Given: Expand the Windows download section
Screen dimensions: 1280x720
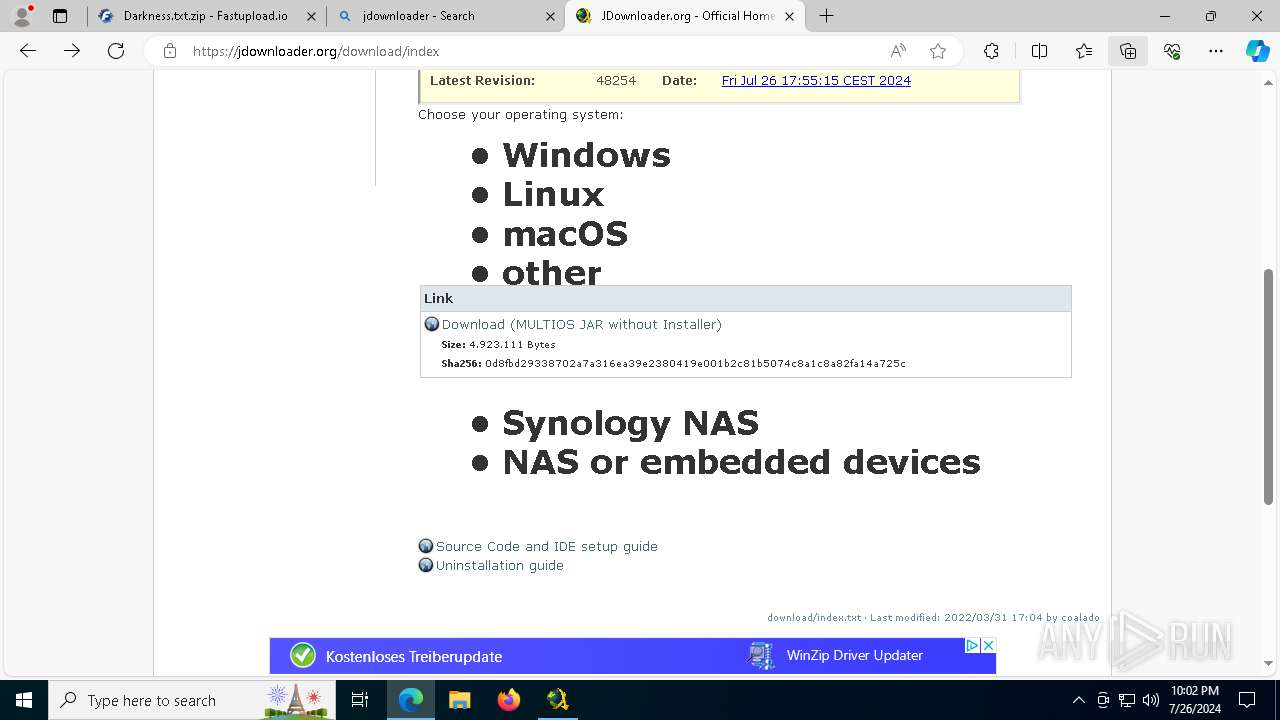Looking at the screenshot, I should [586, 155].
